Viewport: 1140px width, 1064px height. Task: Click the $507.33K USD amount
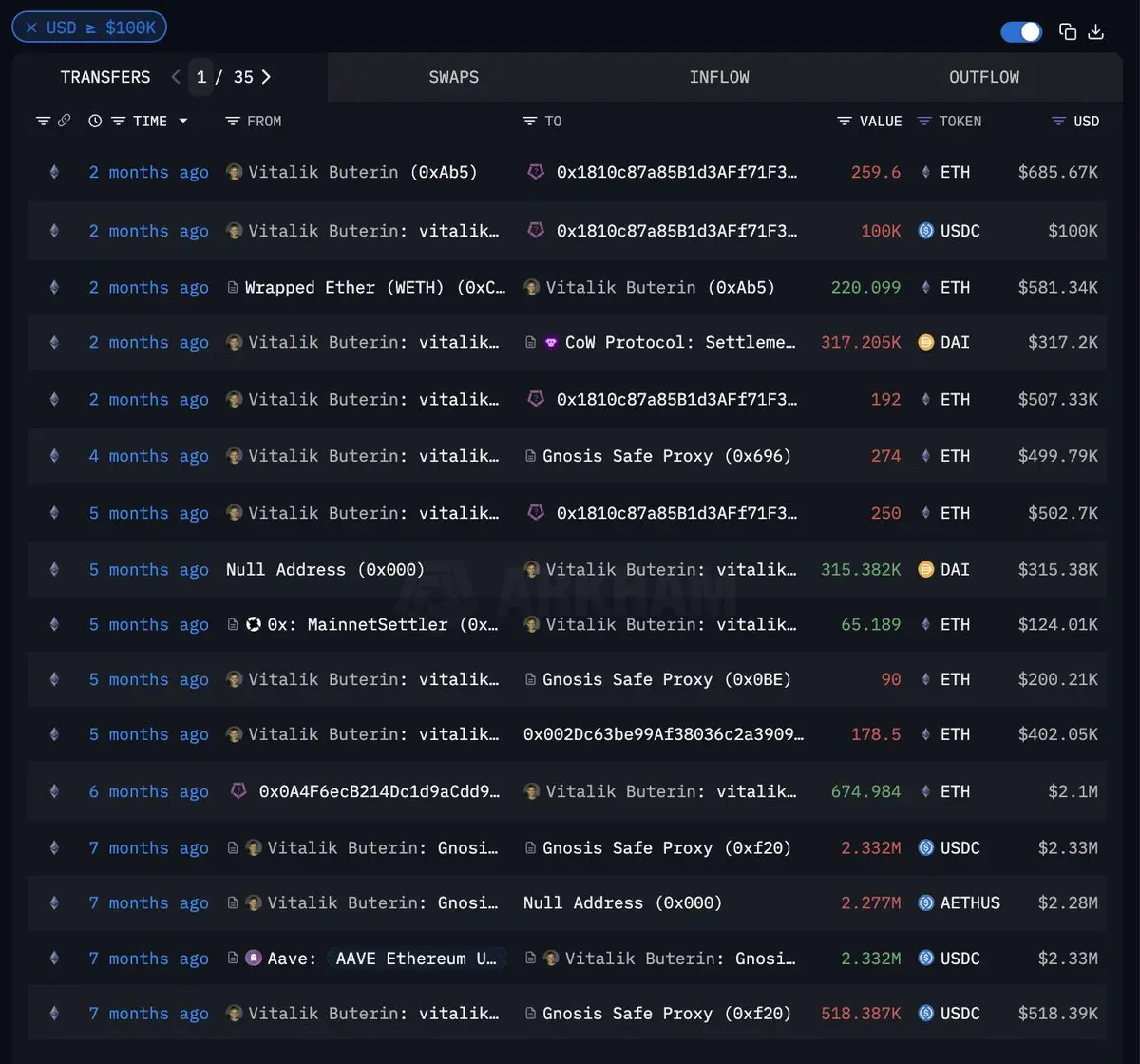pos(1058,400)
